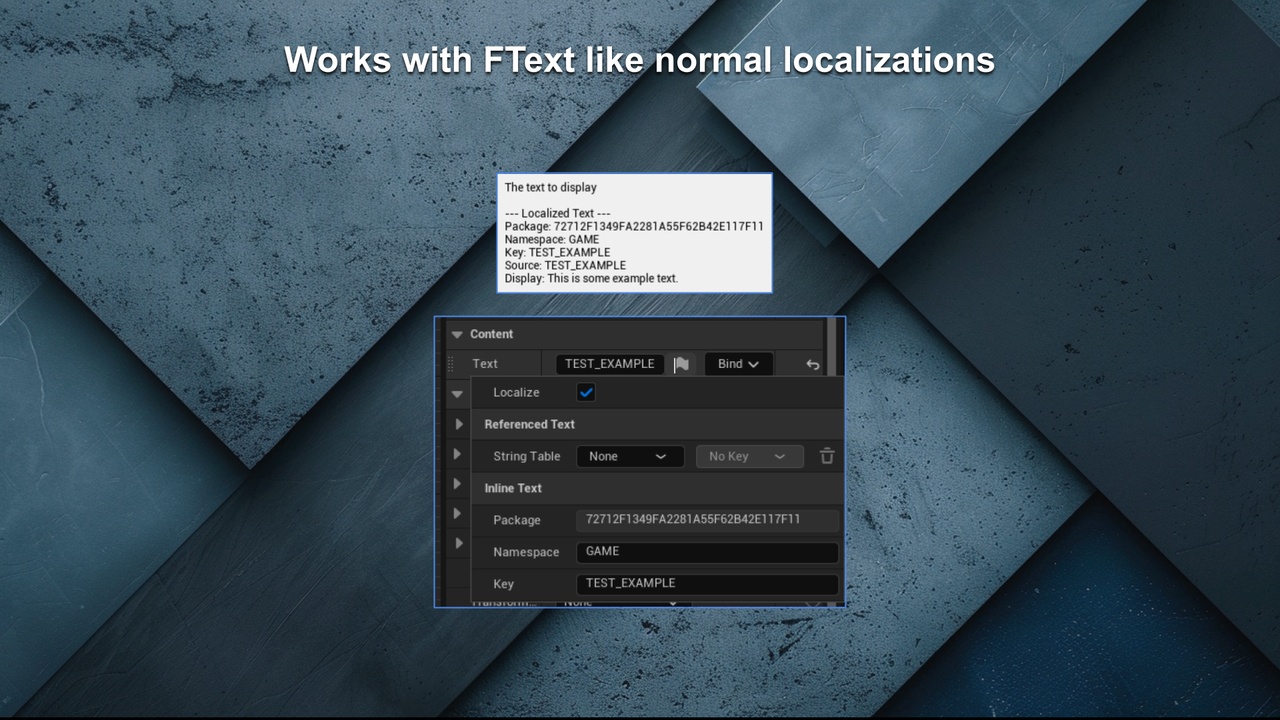Open the String Table dropdown showing None
The image size is (1280, 720).
[x=630, y=456]
